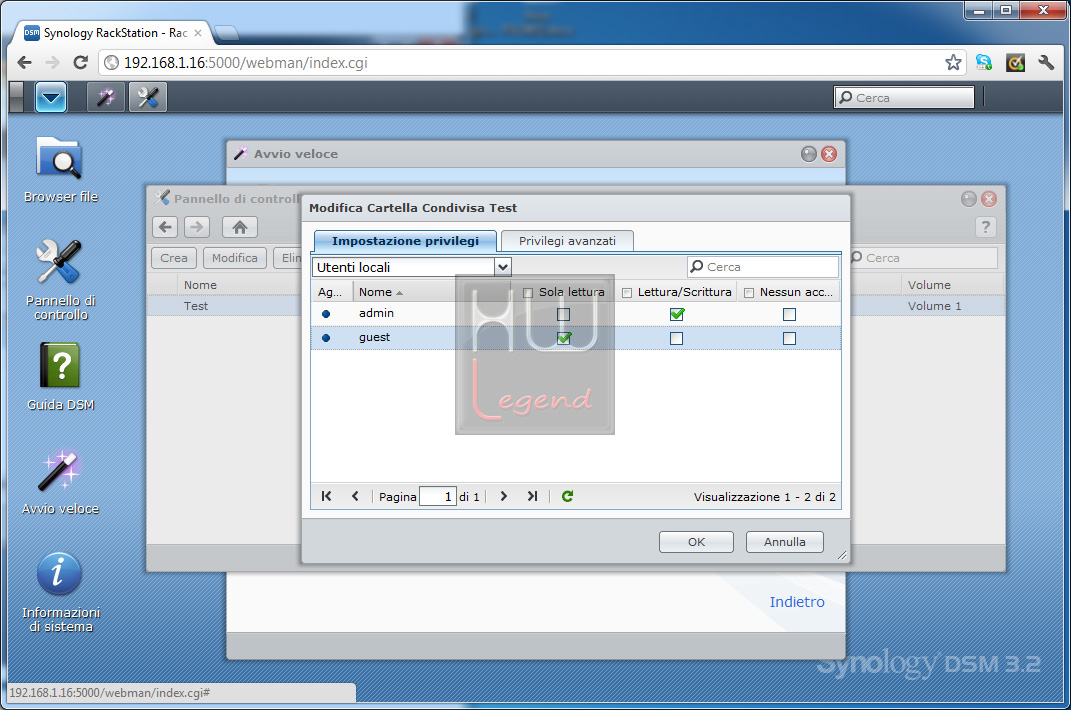Toggle Sola lettura for admin
This screenshot has height=710, width=1071.
[564, 314]
